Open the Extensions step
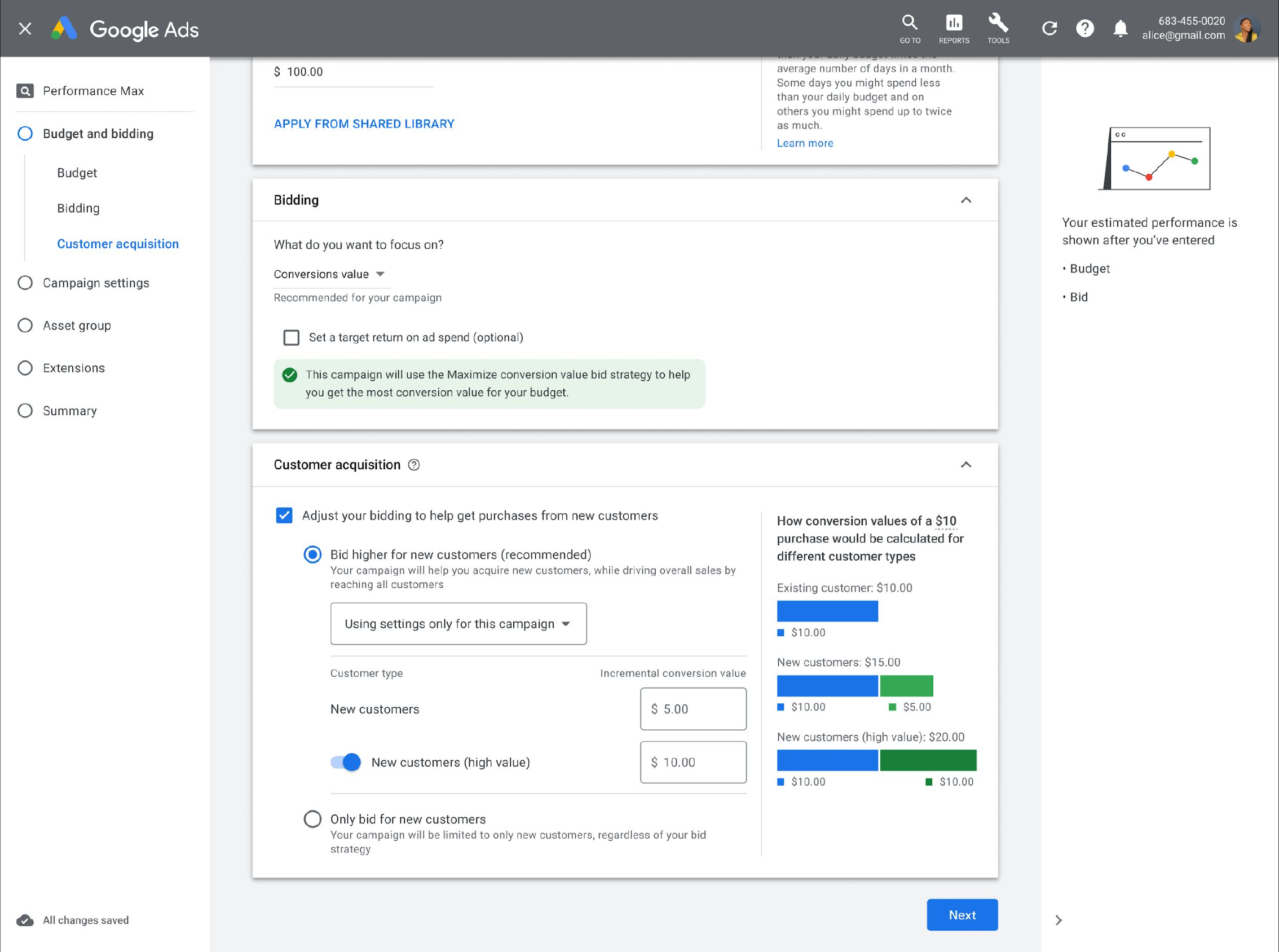This screenshot has width=1279, height=952. (x=61, y=368)
